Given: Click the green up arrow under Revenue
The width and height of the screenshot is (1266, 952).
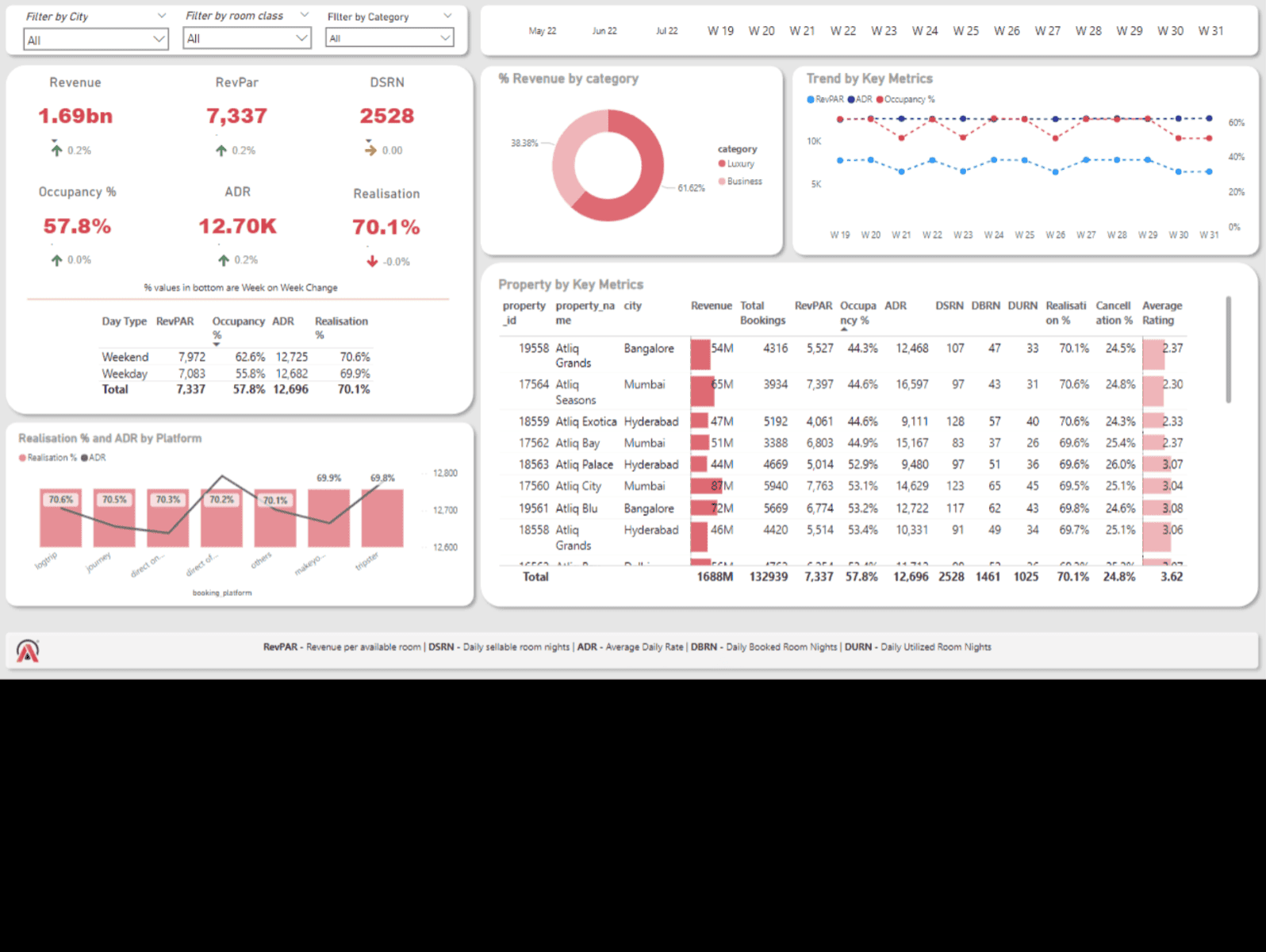Looking at the screenshot, I should pyautogui.click(x=56, y=150).
